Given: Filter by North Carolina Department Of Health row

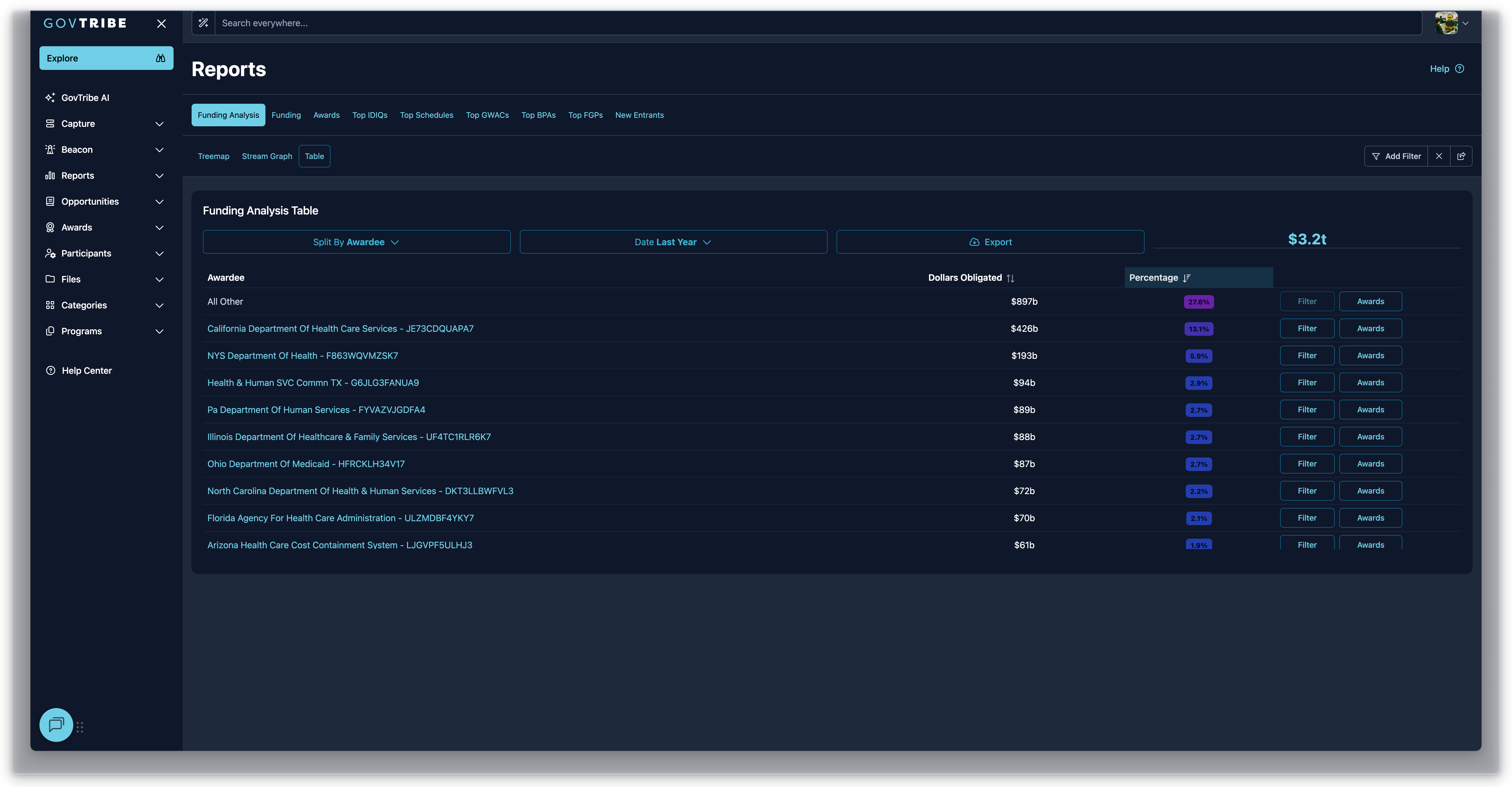Looking at the screenshot, I should [x=1307, y=490].
